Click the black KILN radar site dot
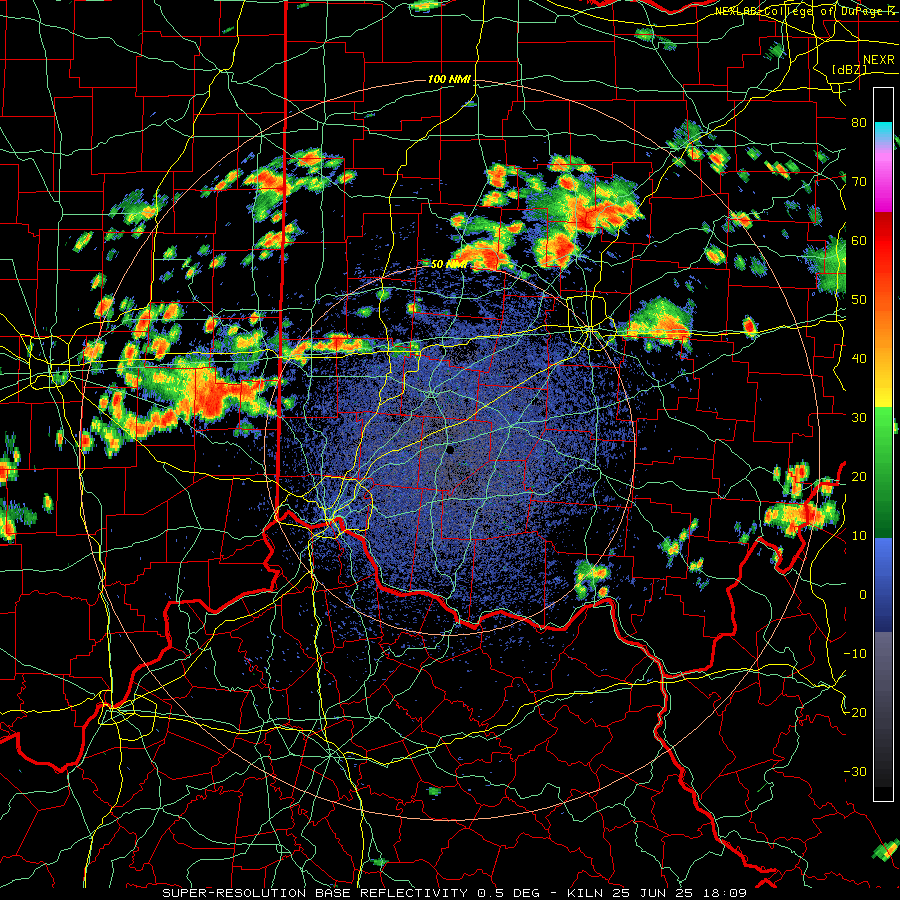This screenshot has width=900, height=900. [451, 449]
